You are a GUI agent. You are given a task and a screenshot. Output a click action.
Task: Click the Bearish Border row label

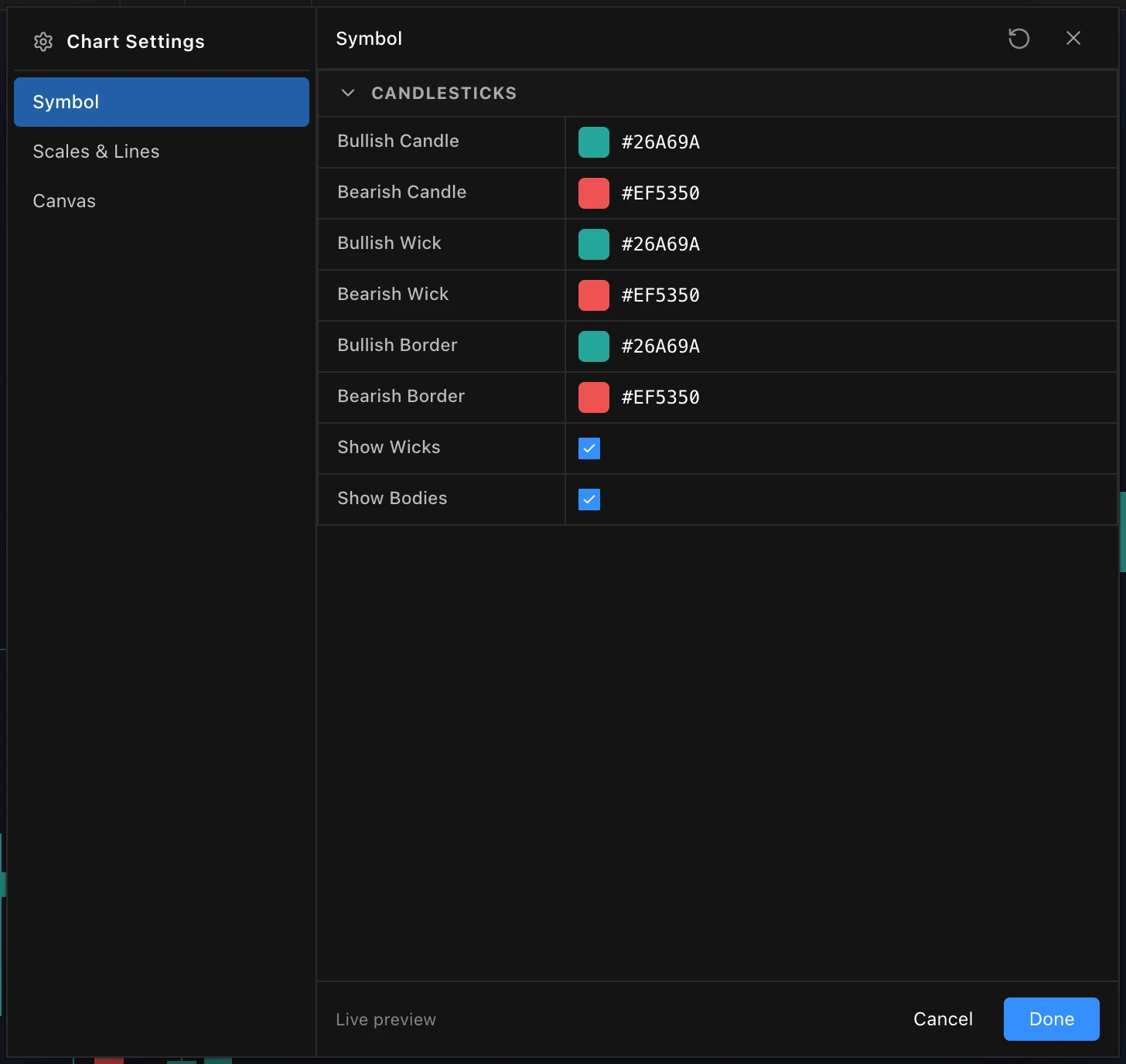tap(401, 396)
